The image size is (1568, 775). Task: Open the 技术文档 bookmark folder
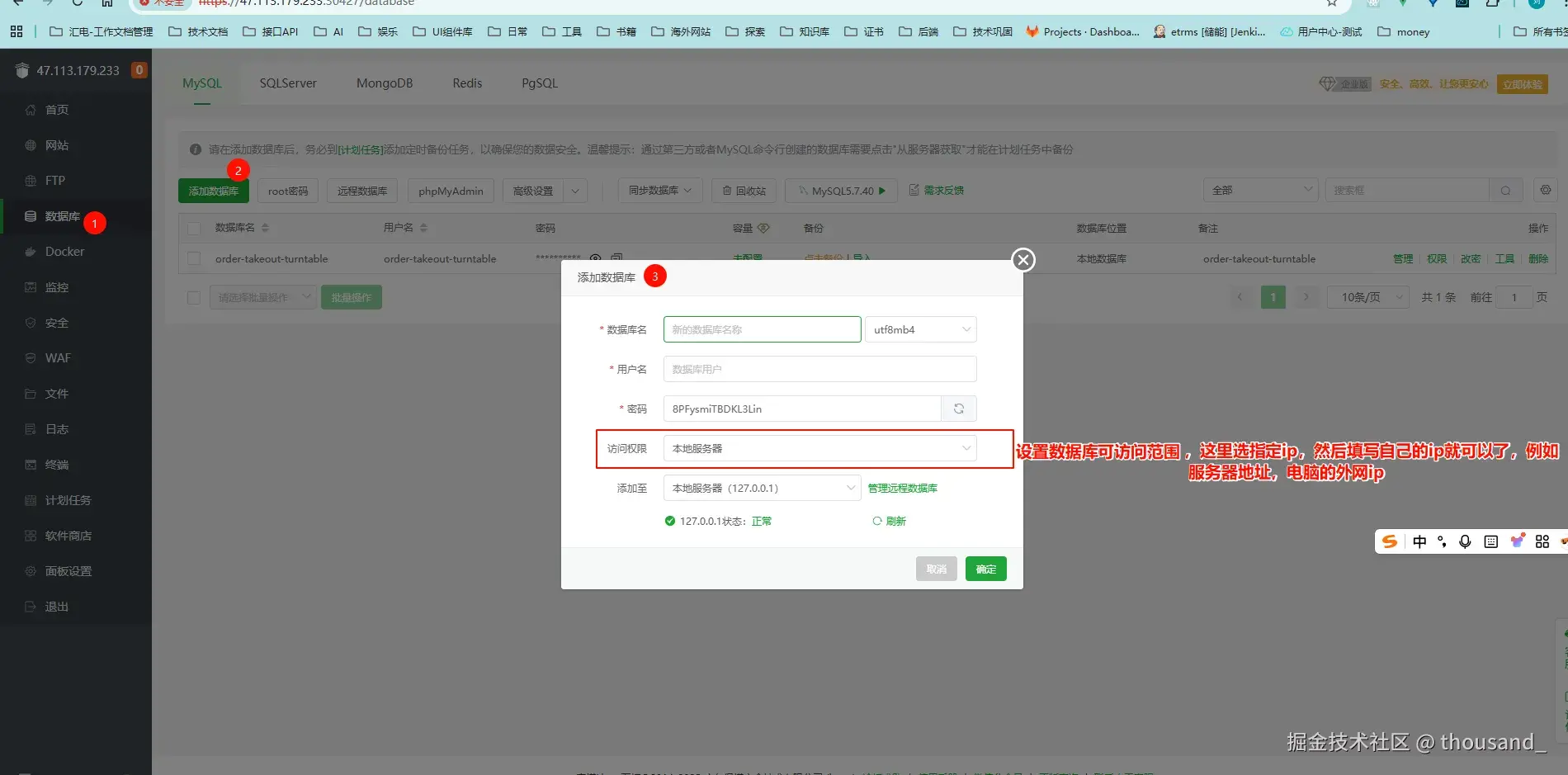pyautogui.click(x=198, y=31)
